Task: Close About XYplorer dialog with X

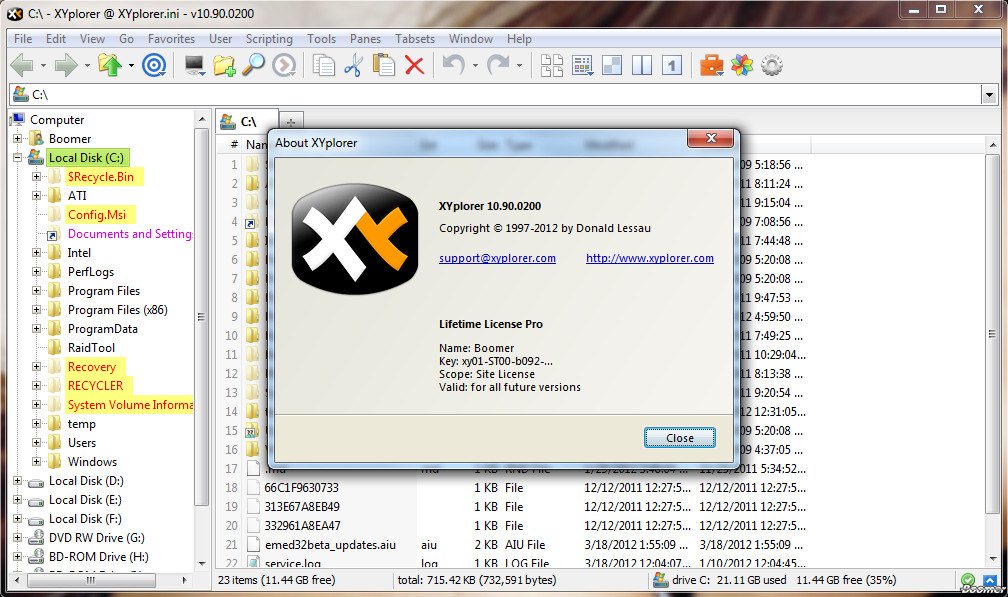Action: (710, 138)
